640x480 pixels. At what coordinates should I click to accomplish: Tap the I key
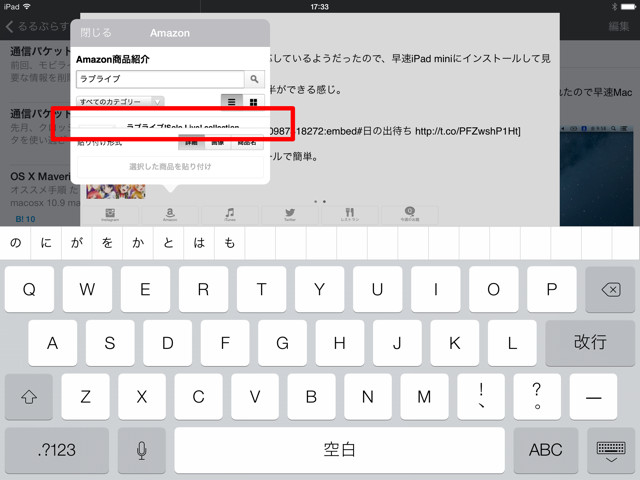tap(436, 289)
